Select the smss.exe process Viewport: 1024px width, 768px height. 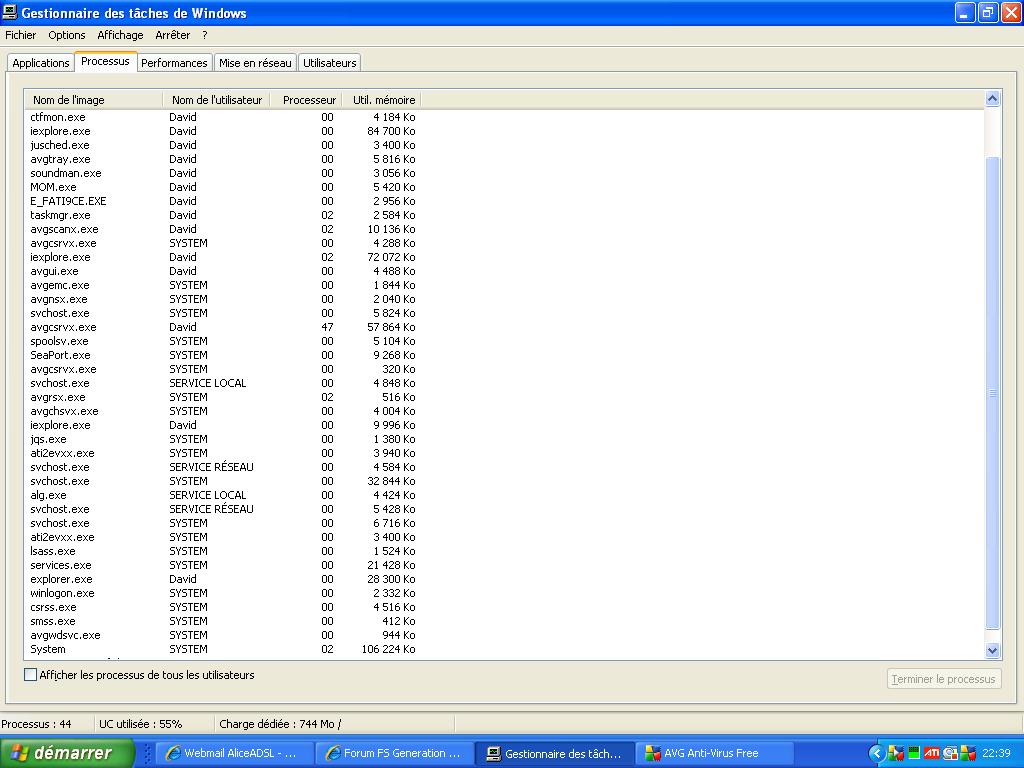(223, 622)
